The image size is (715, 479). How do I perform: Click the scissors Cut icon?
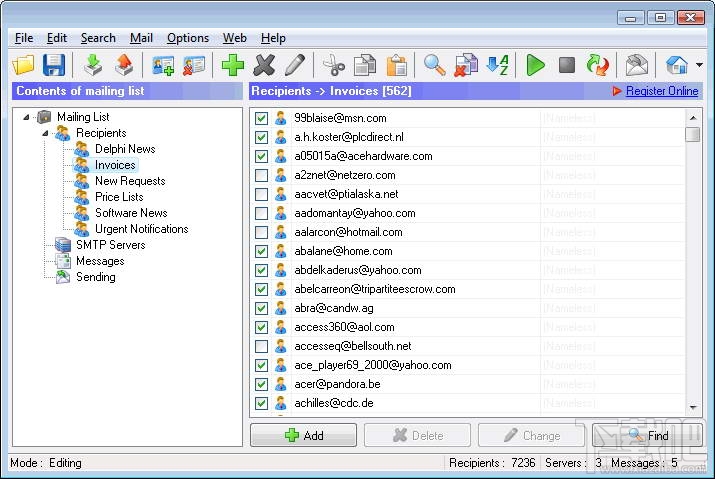334,65
